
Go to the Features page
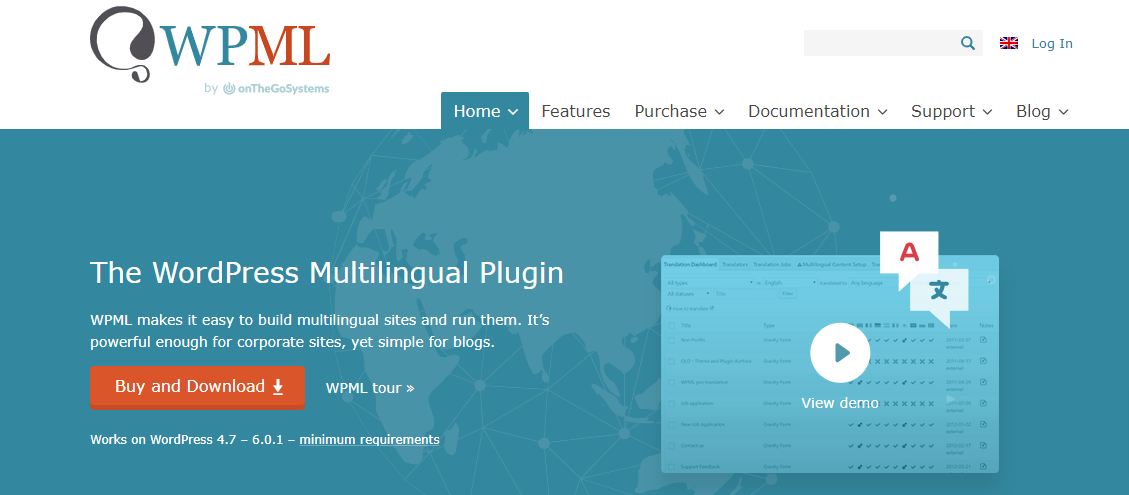point(575,111)
